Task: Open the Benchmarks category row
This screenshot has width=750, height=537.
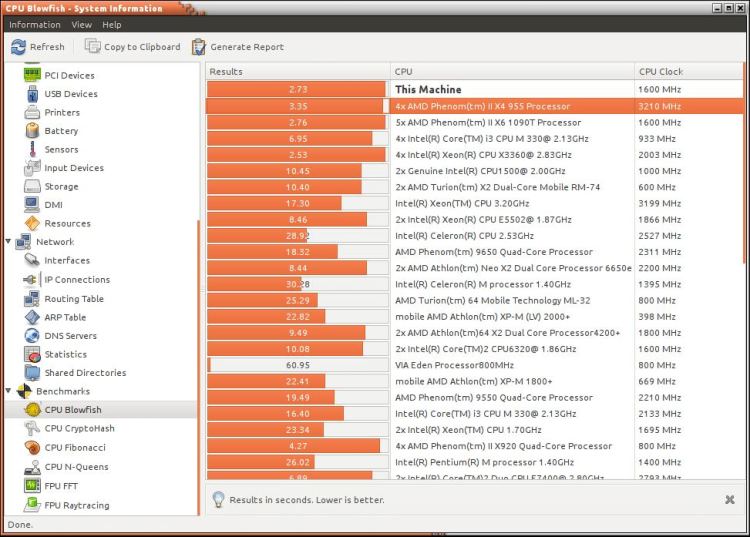Action: [100, 391]
